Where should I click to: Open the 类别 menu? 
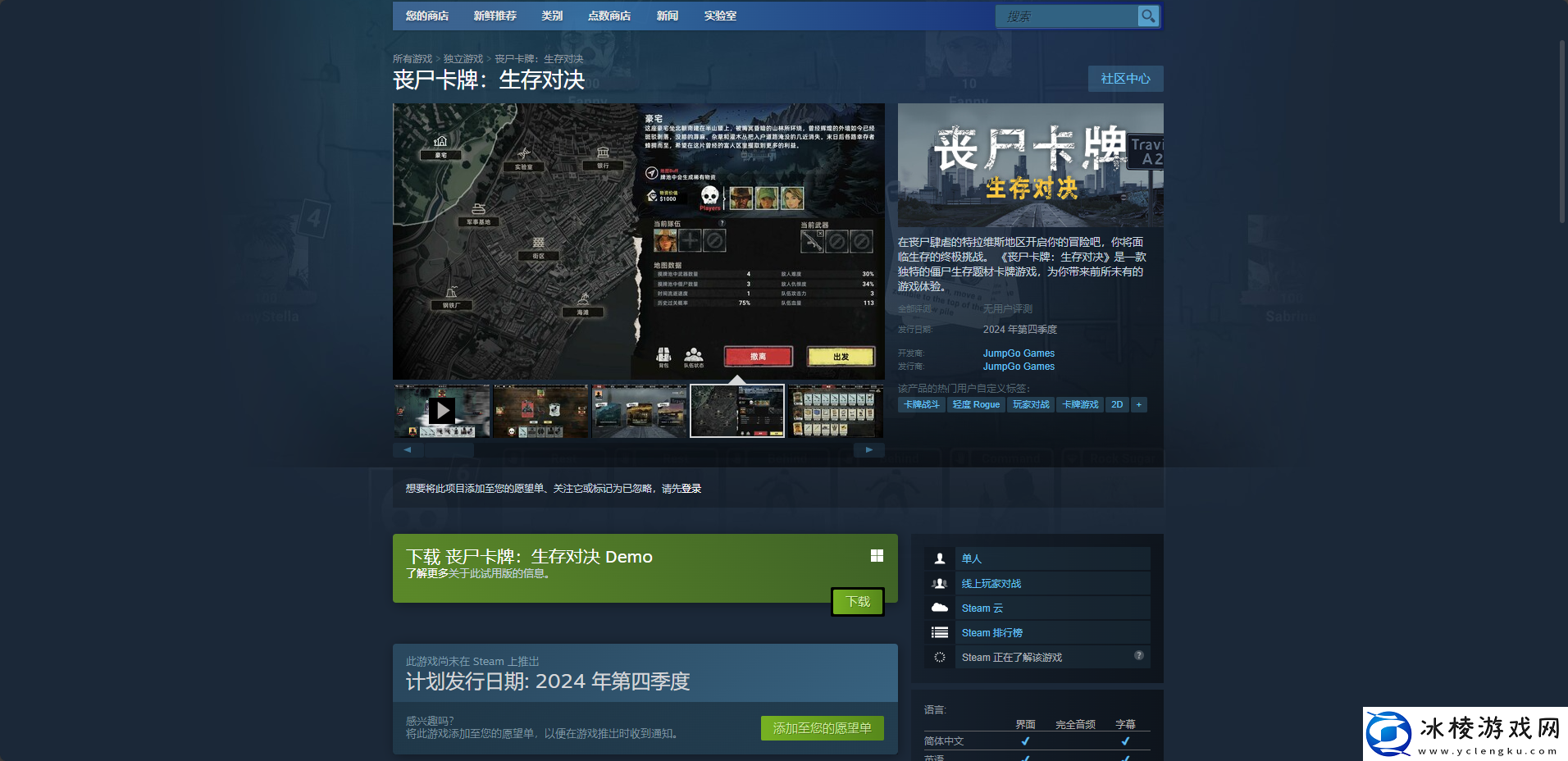tap(552, 16)
